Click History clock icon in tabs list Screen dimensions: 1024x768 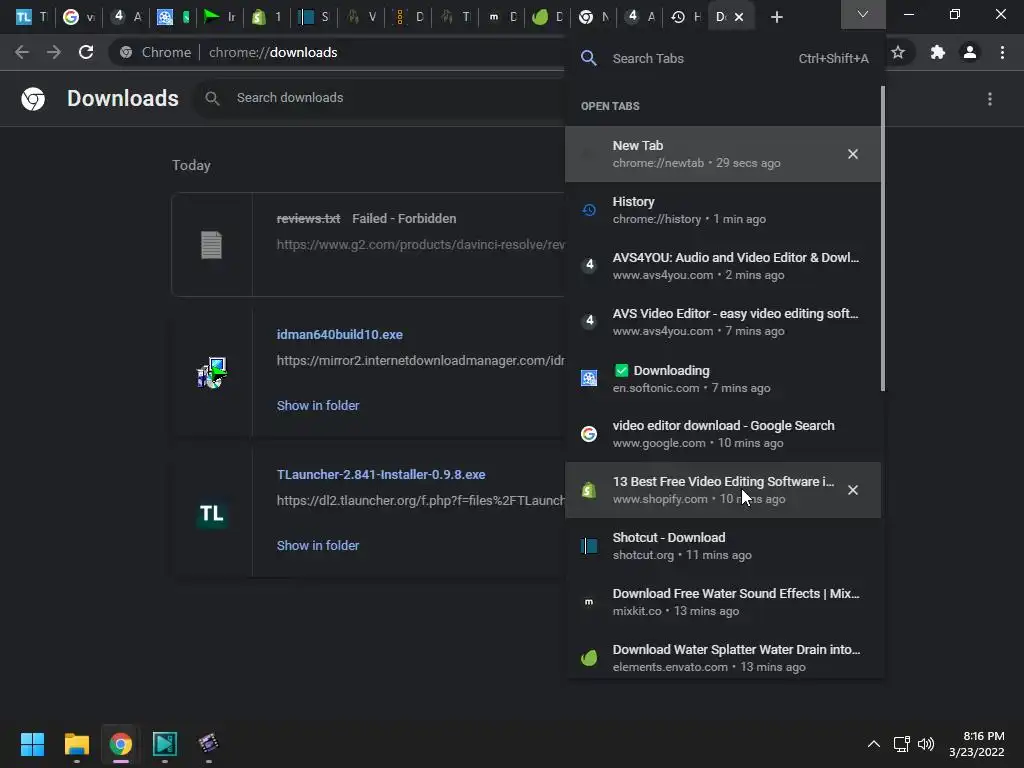coord(589,210)
